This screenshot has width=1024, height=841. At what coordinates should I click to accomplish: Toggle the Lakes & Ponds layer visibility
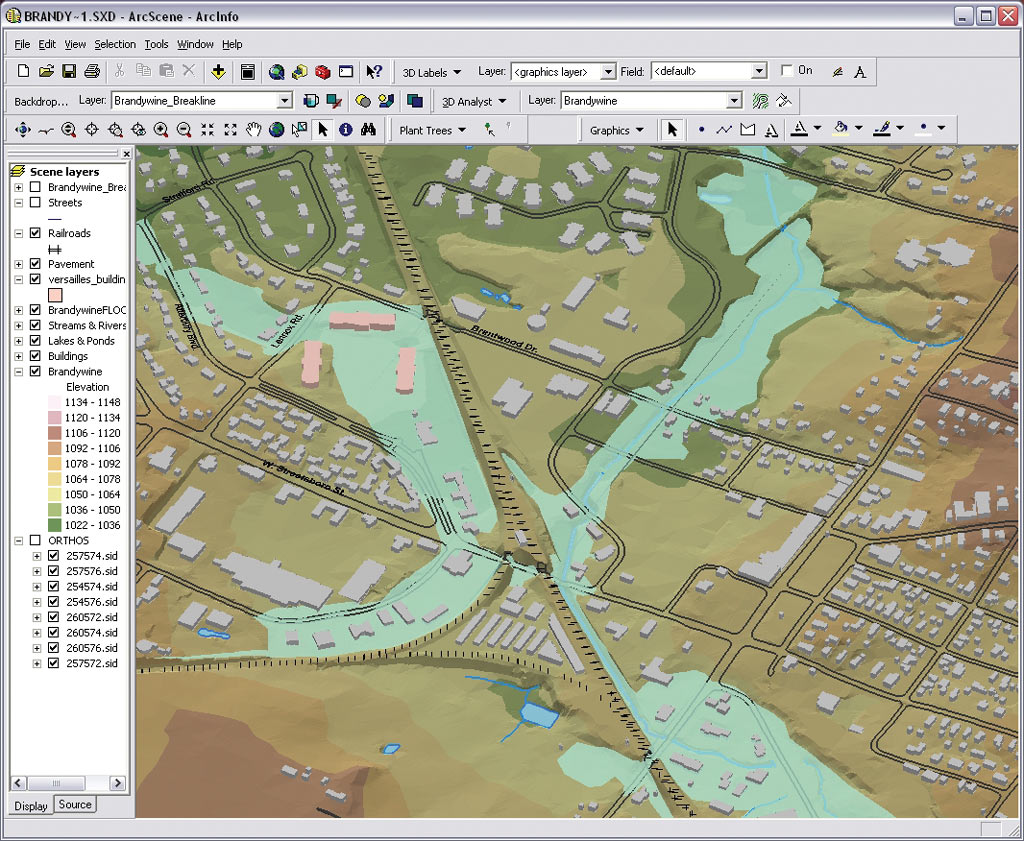[36, 341]
